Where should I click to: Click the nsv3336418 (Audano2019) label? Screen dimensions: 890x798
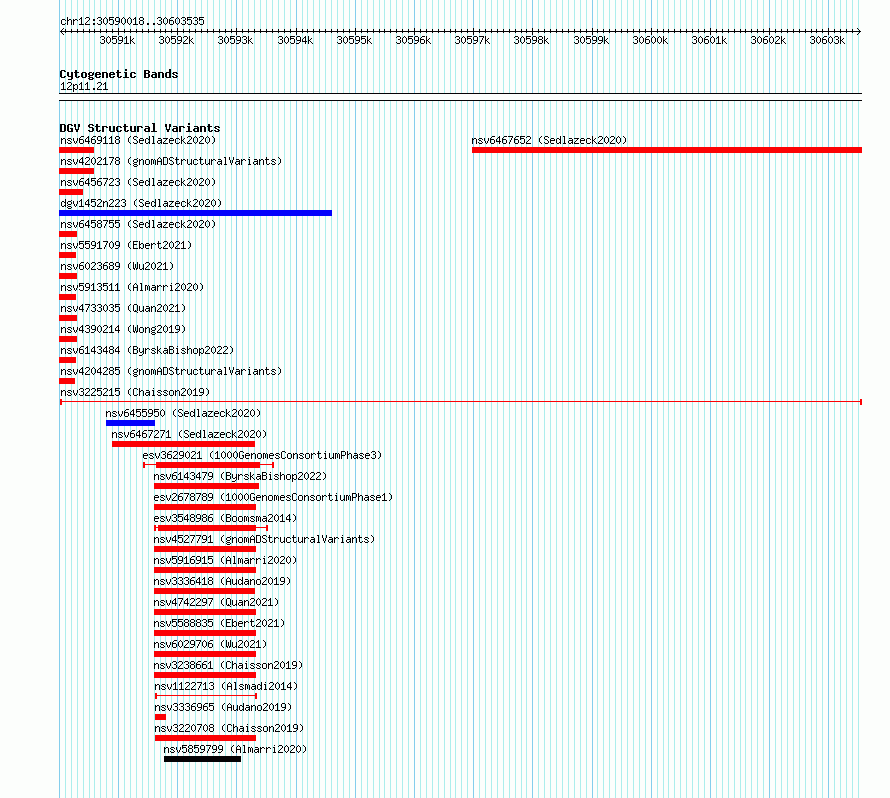click(x=222, y=581)
